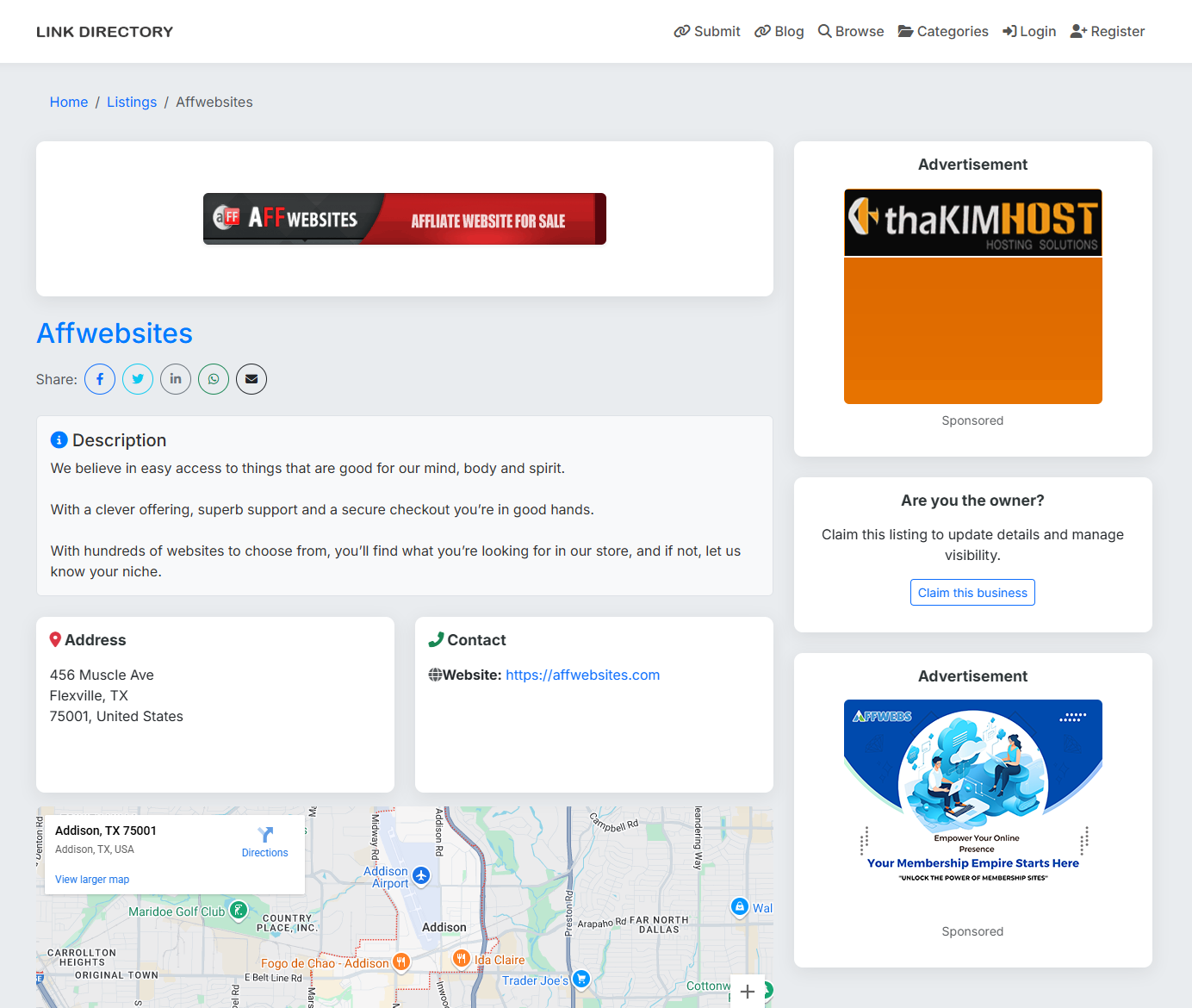Click the LINK DIRECTORY site logo

tap(105, 32)
